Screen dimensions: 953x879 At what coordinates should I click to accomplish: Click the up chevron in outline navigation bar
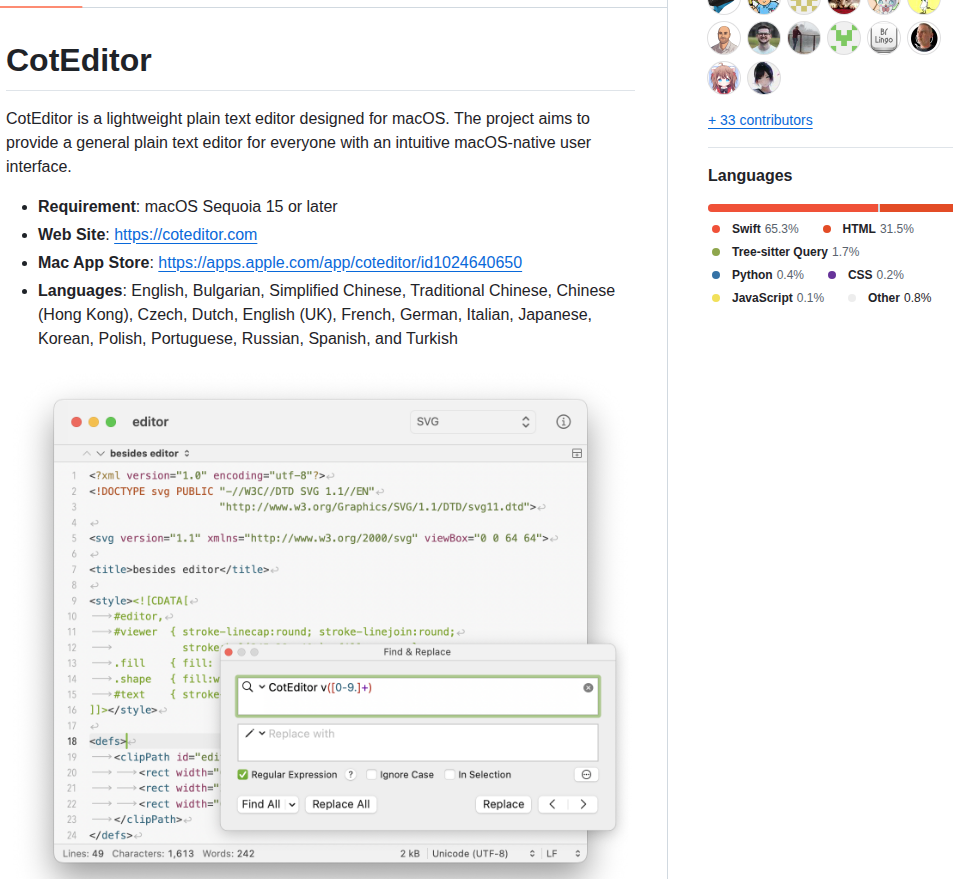tap(86, 453)
